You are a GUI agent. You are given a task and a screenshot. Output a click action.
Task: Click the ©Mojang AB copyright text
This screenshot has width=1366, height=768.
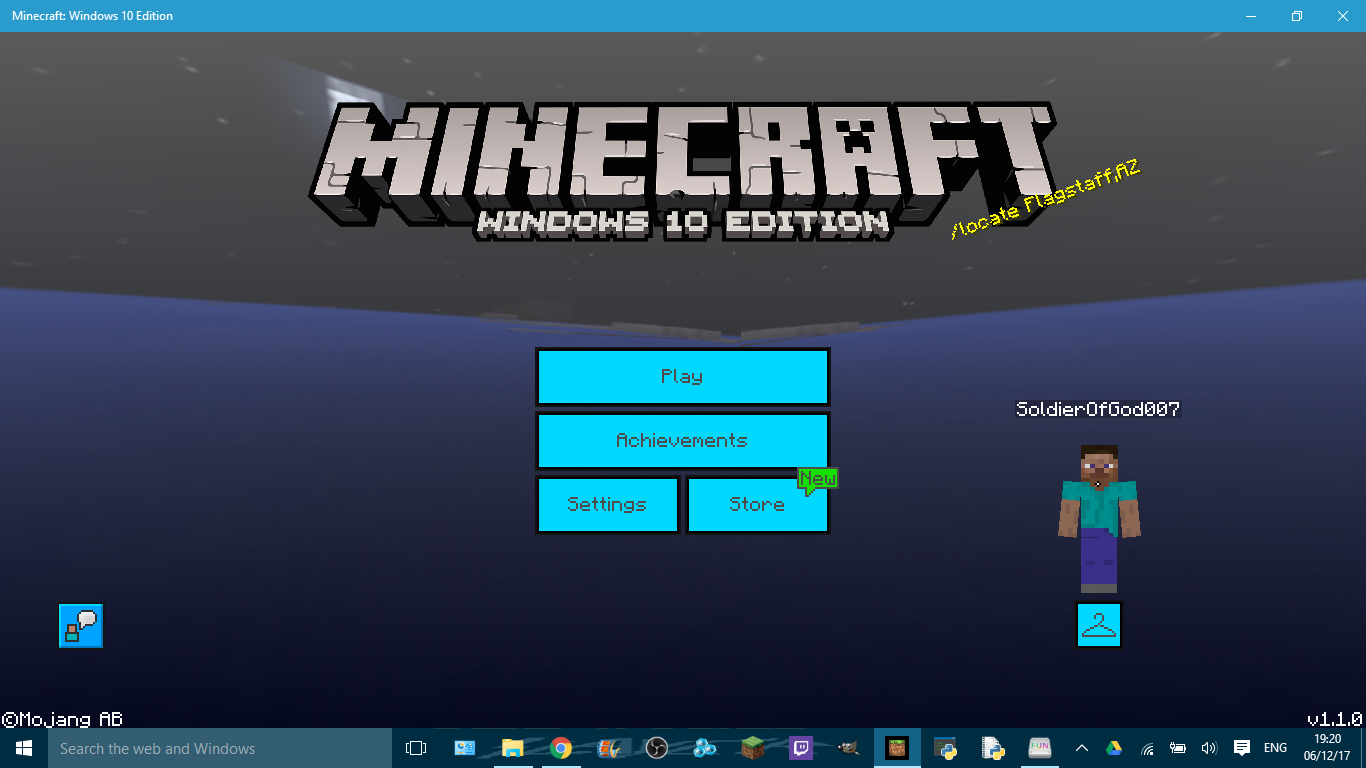62,719
